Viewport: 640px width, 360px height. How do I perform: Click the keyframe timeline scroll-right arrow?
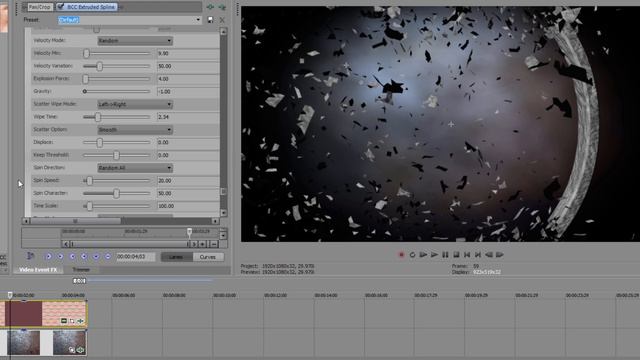(x=194, y=244)
